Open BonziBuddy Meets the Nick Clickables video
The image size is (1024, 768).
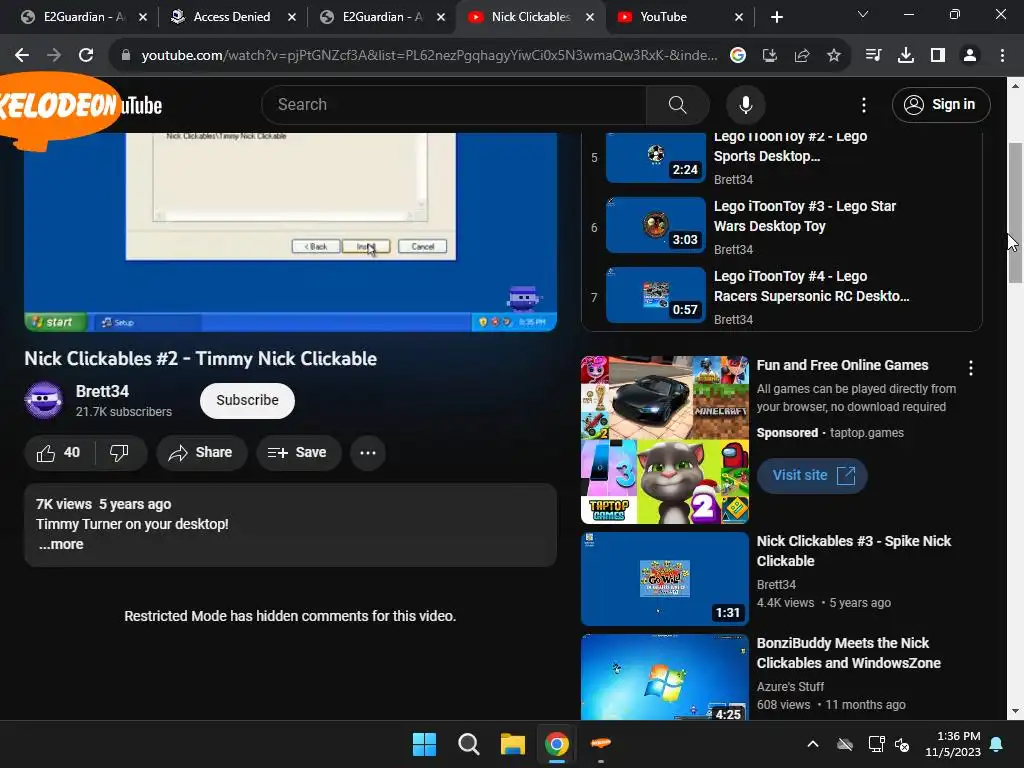point(848,653)
